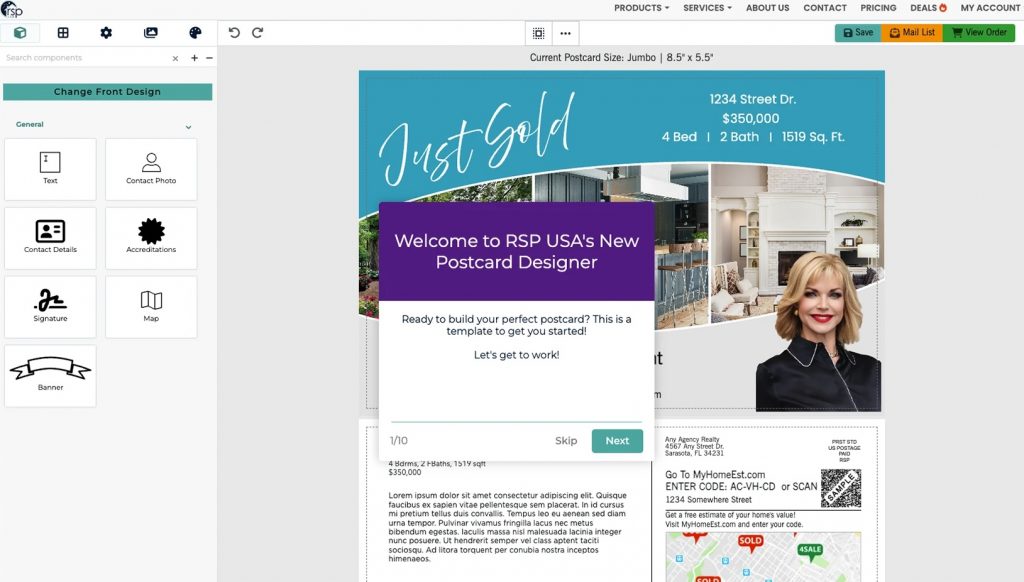Image resolution: width=1024 pixels, height=582 pixels.
Task: Open the color palette panel
Action: [195, 32]
